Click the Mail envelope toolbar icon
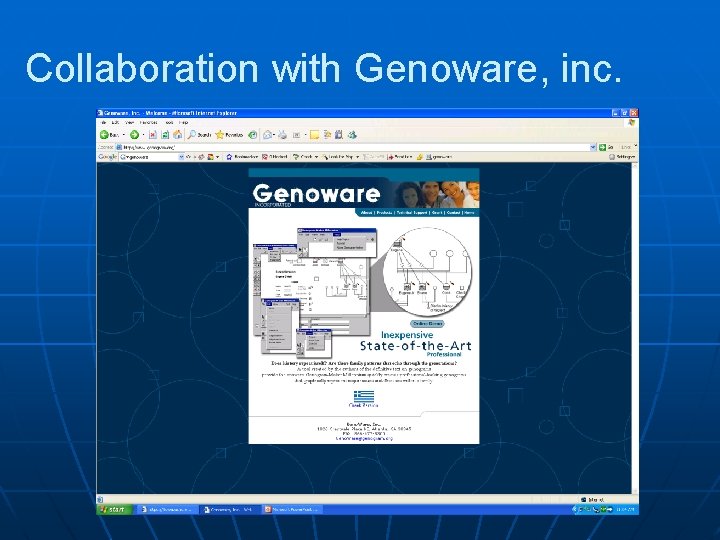The width and height of the screenshot is (720, 540). pos(267,135)
